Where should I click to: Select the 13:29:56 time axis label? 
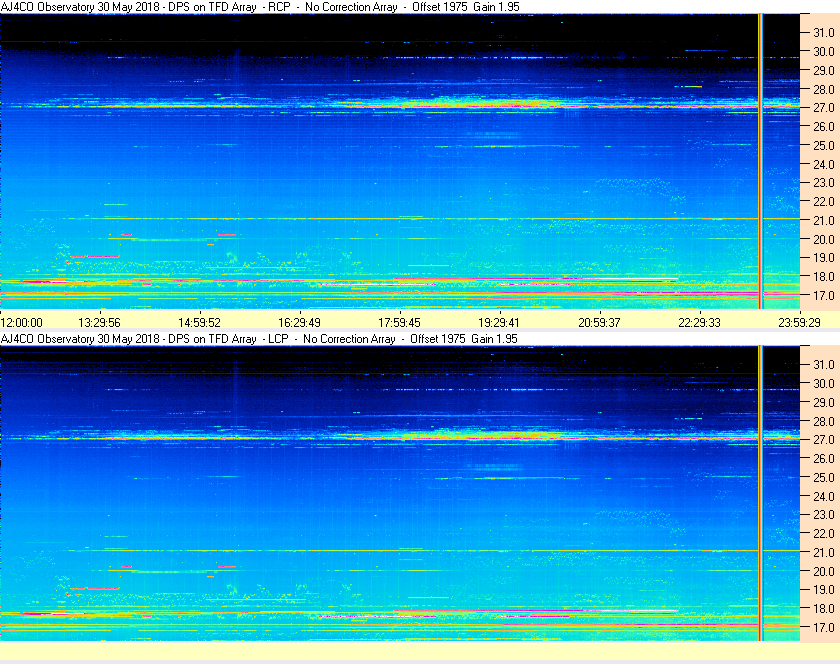pos(100,323)
